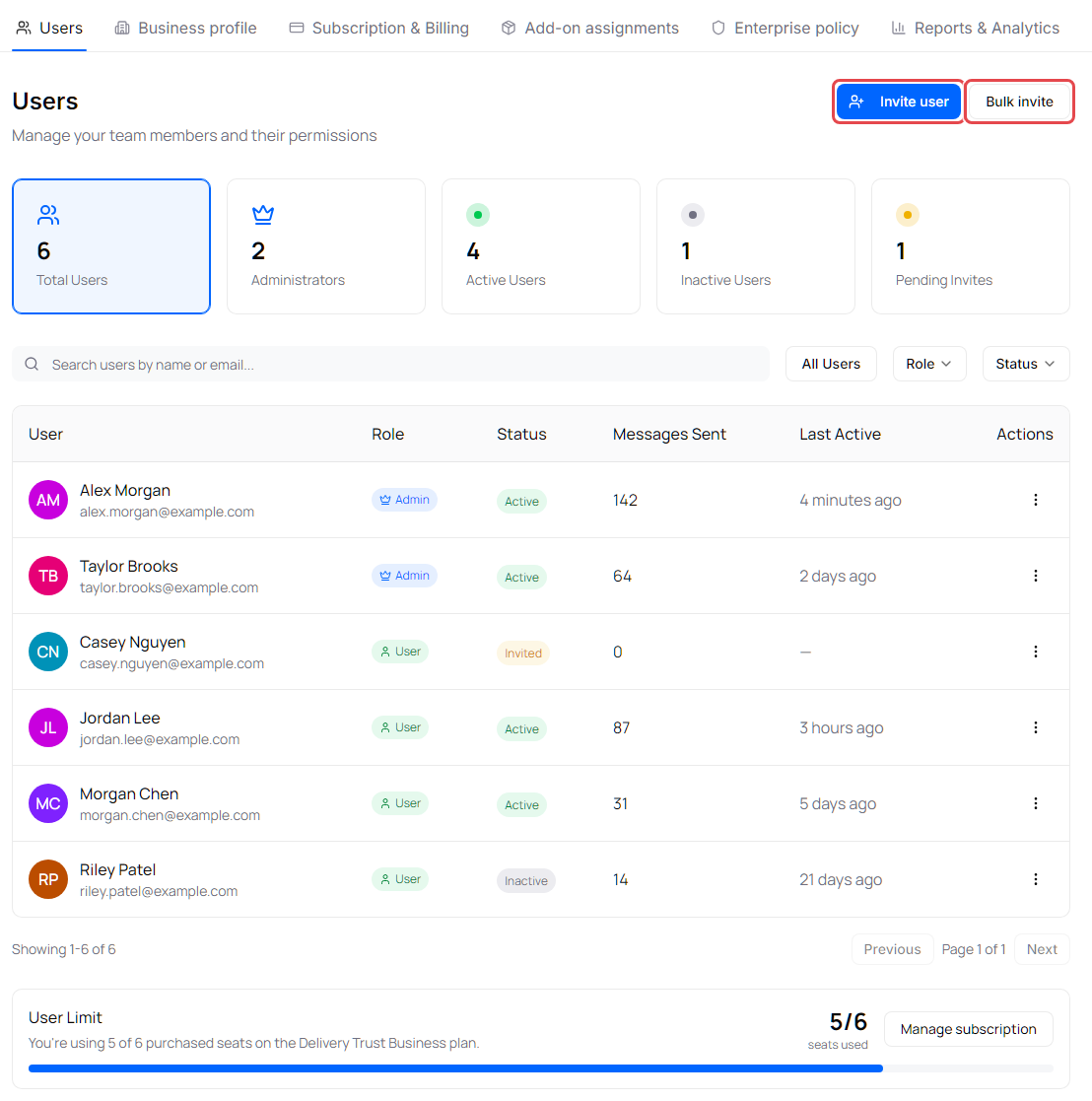1092x1101 pixels.
Task: Click the Inactive status badge for Riley Patel
Action: [526, 880]
